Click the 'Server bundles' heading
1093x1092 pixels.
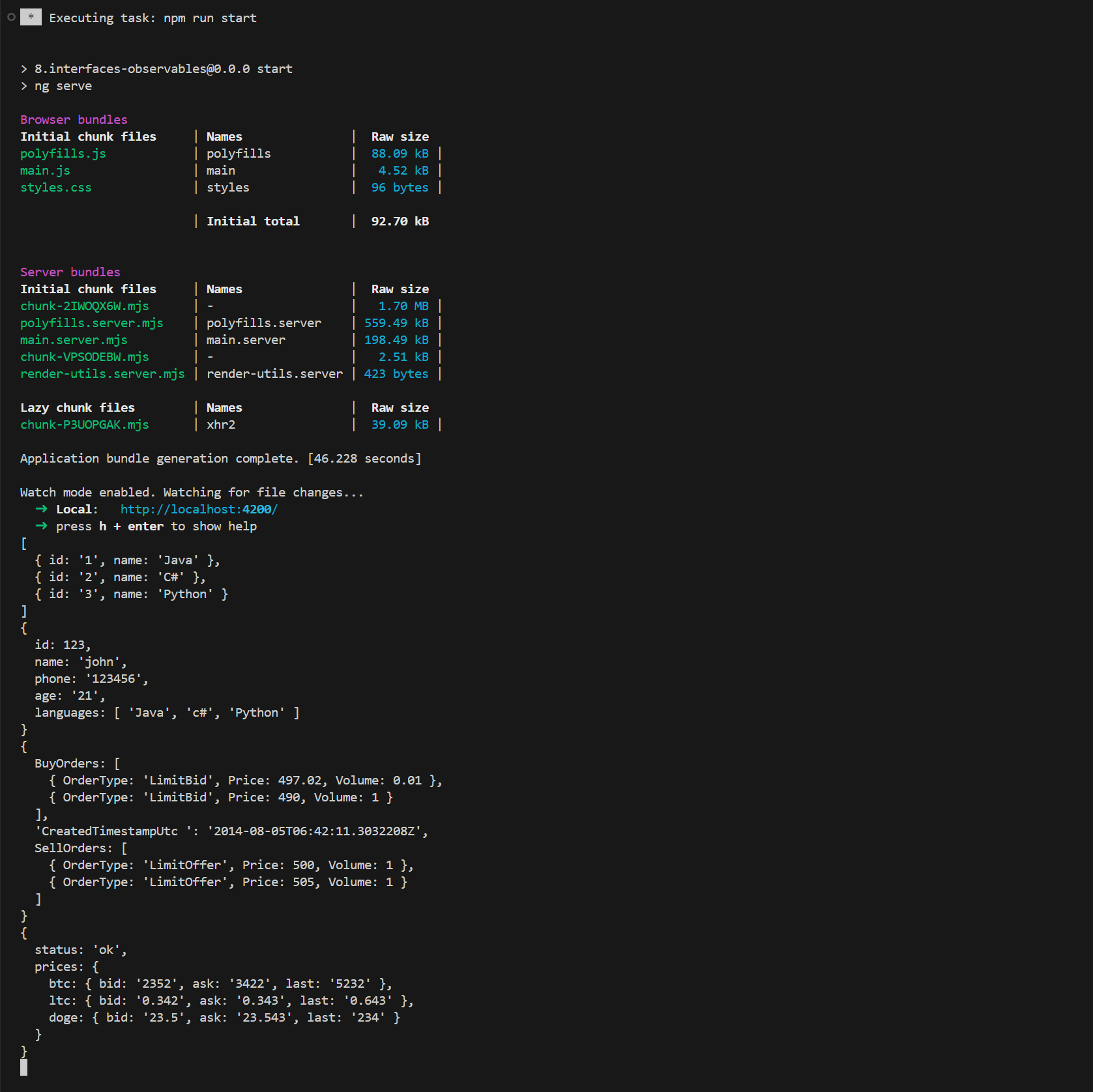pyautogui.click(x=70, y=272)
